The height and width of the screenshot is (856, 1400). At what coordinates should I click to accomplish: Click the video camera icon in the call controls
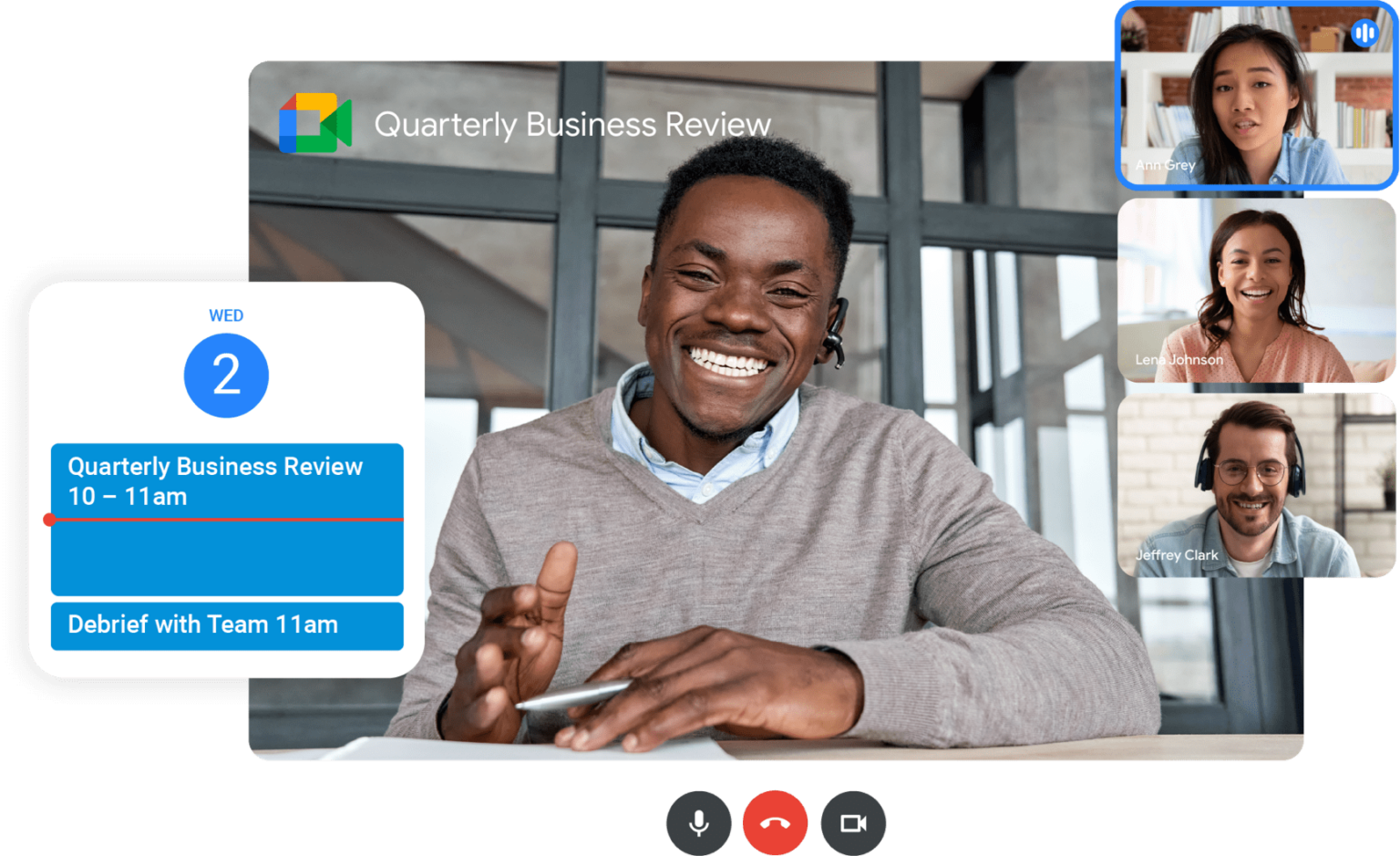pyautogui.click(x=852, y=821)
